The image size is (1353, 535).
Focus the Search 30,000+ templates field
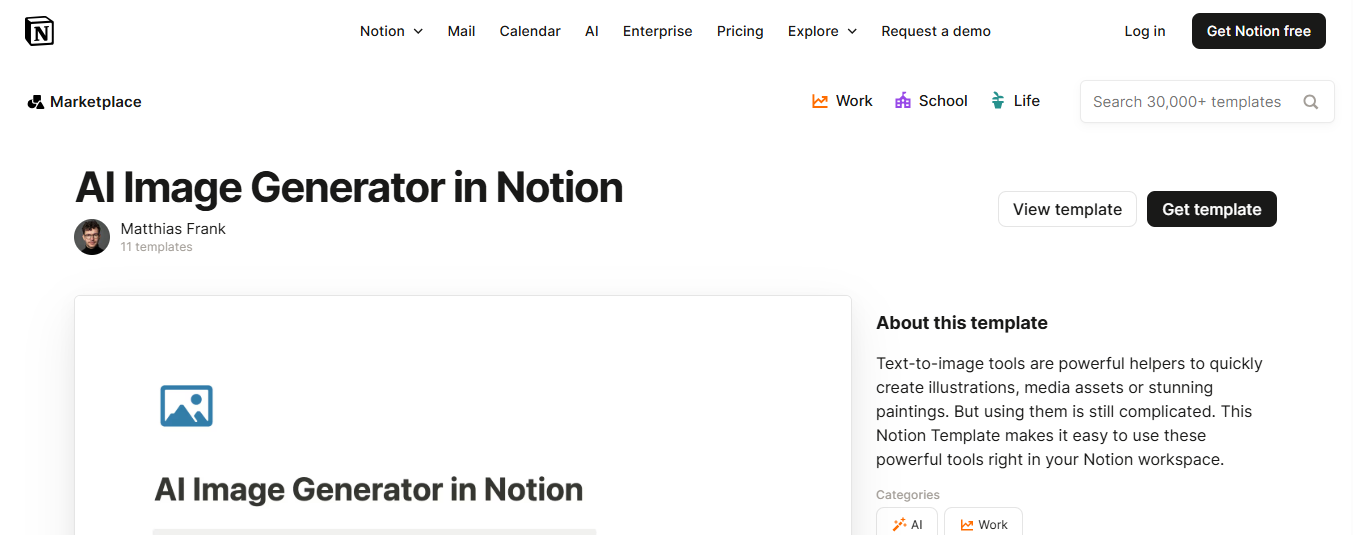pos(1187,102)
